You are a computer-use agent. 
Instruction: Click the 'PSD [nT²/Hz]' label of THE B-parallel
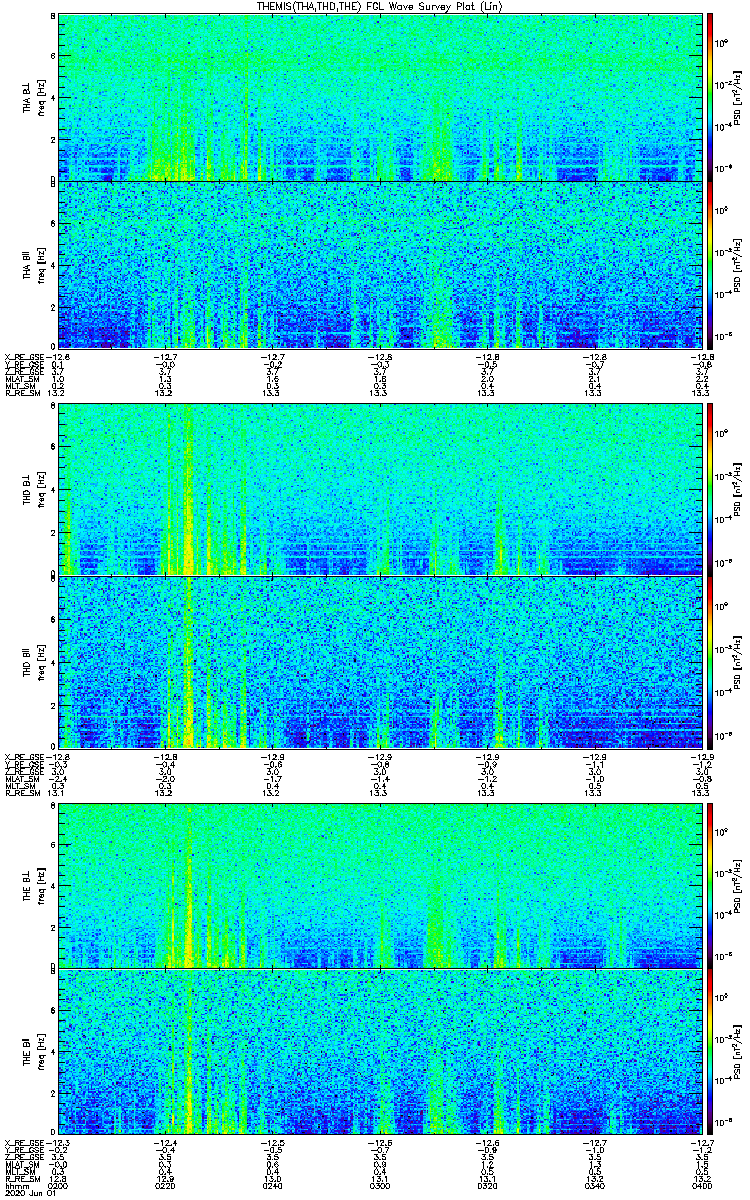(737, 1052)
